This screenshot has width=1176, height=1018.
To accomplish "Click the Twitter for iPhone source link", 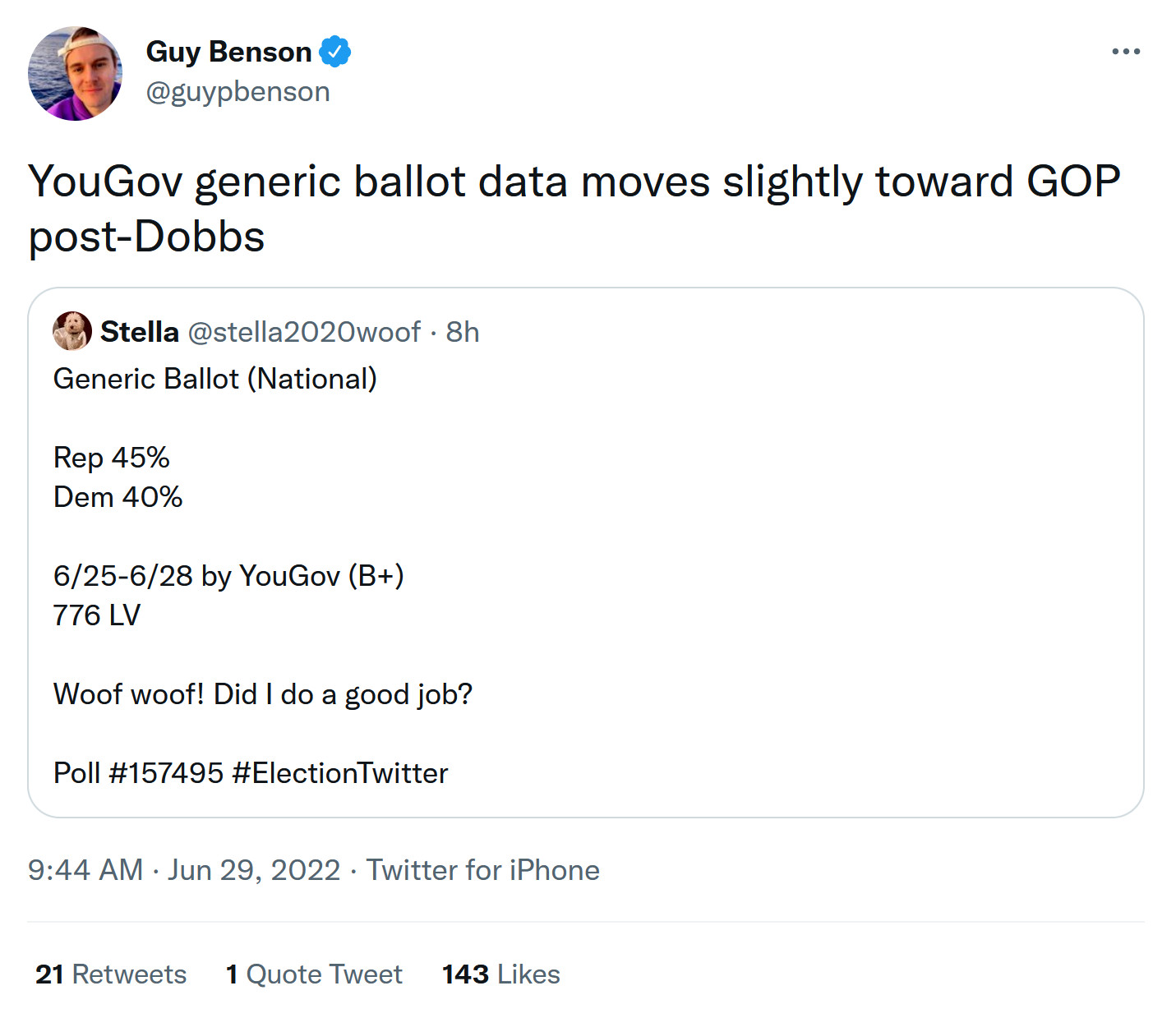I will (x=483, y=870).
